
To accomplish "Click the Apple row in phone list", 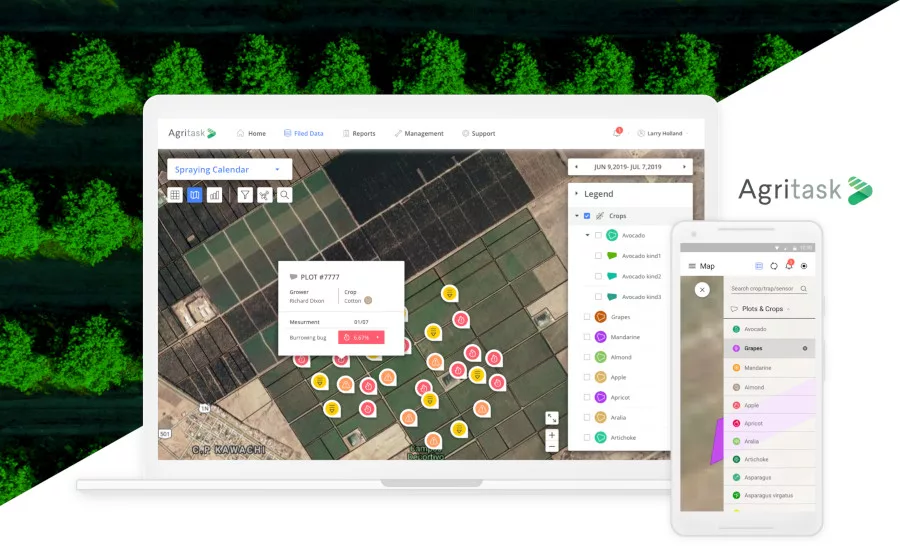I will (x=769, y=405).
